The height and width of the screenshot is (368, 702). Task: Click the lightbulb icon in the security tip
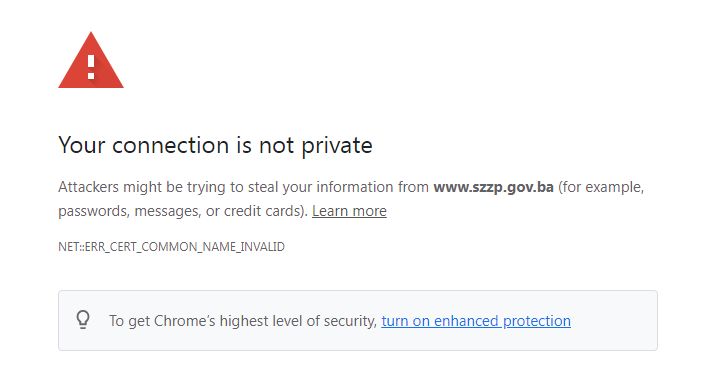tap(83, 320)
